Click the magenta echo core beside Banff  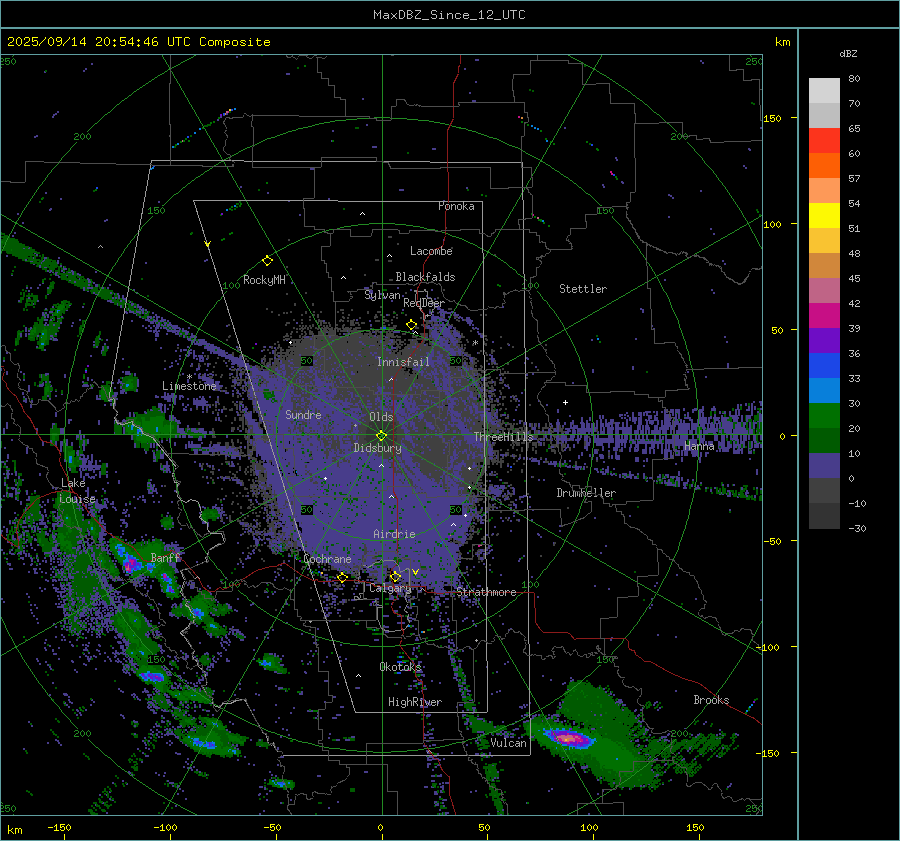click(x=130, y=565)
